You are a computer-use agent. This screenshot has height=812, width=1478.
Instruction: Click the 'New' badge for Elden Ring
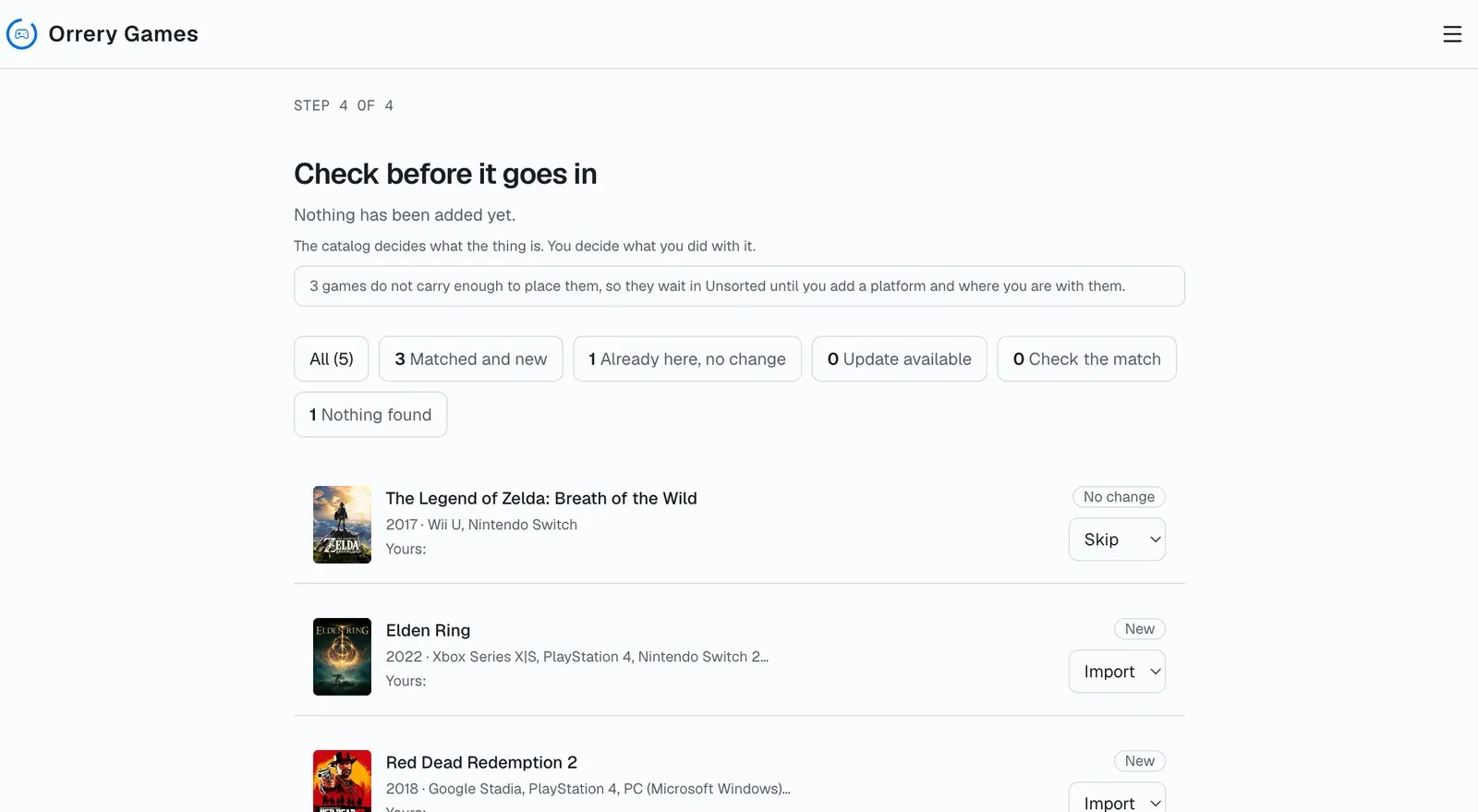(x=1139, y=629)
